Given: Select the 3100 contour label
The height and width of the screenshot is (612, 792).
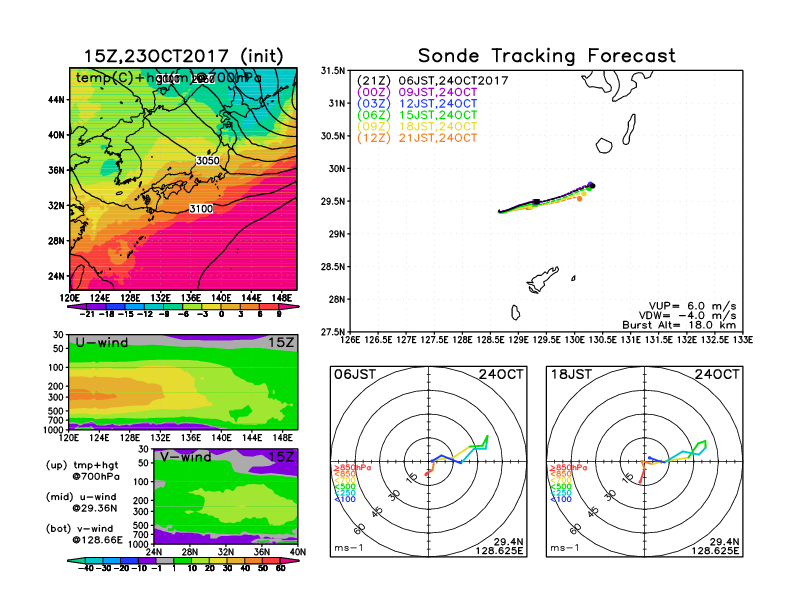Looking at the screenshot, I should 201,209.
